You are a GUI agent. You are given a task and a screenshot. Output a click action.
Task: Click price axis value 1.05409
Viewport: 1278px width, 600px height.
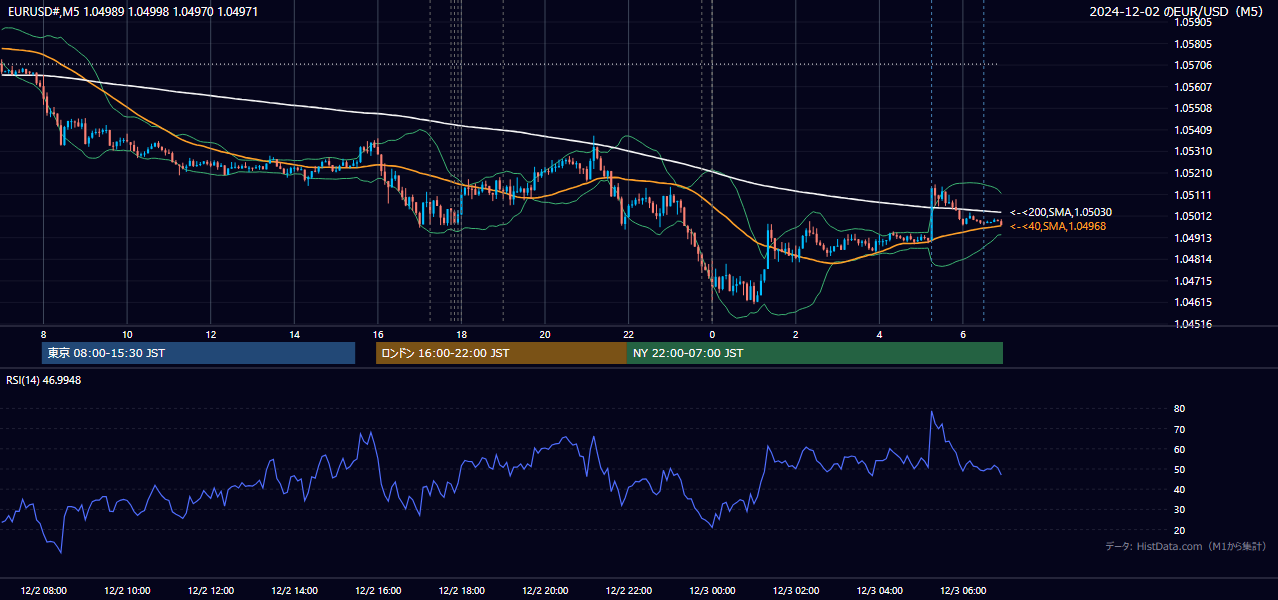[x=1193, y=130]
